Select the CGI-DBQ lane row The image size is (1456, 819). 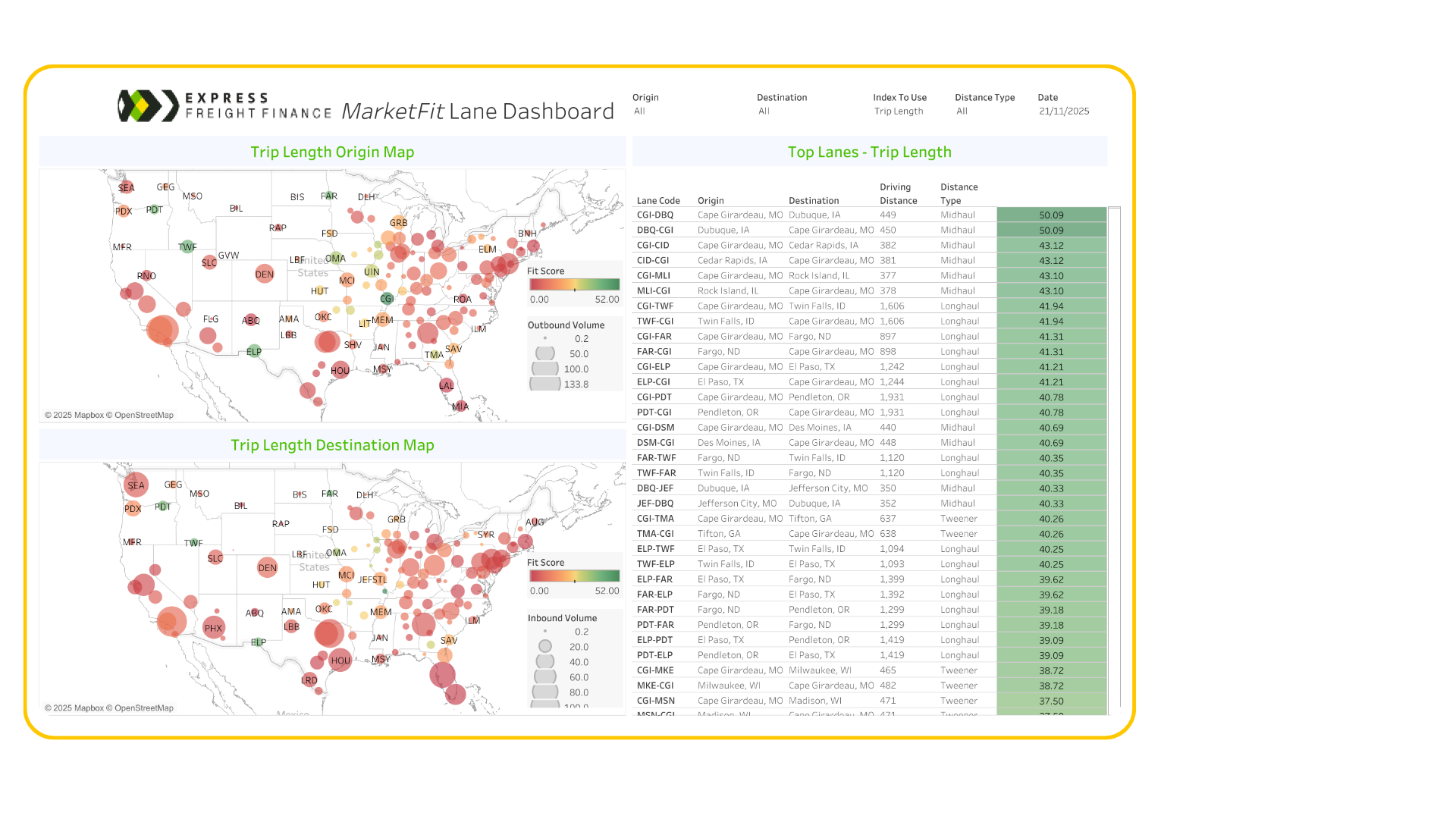coord(655,215)
